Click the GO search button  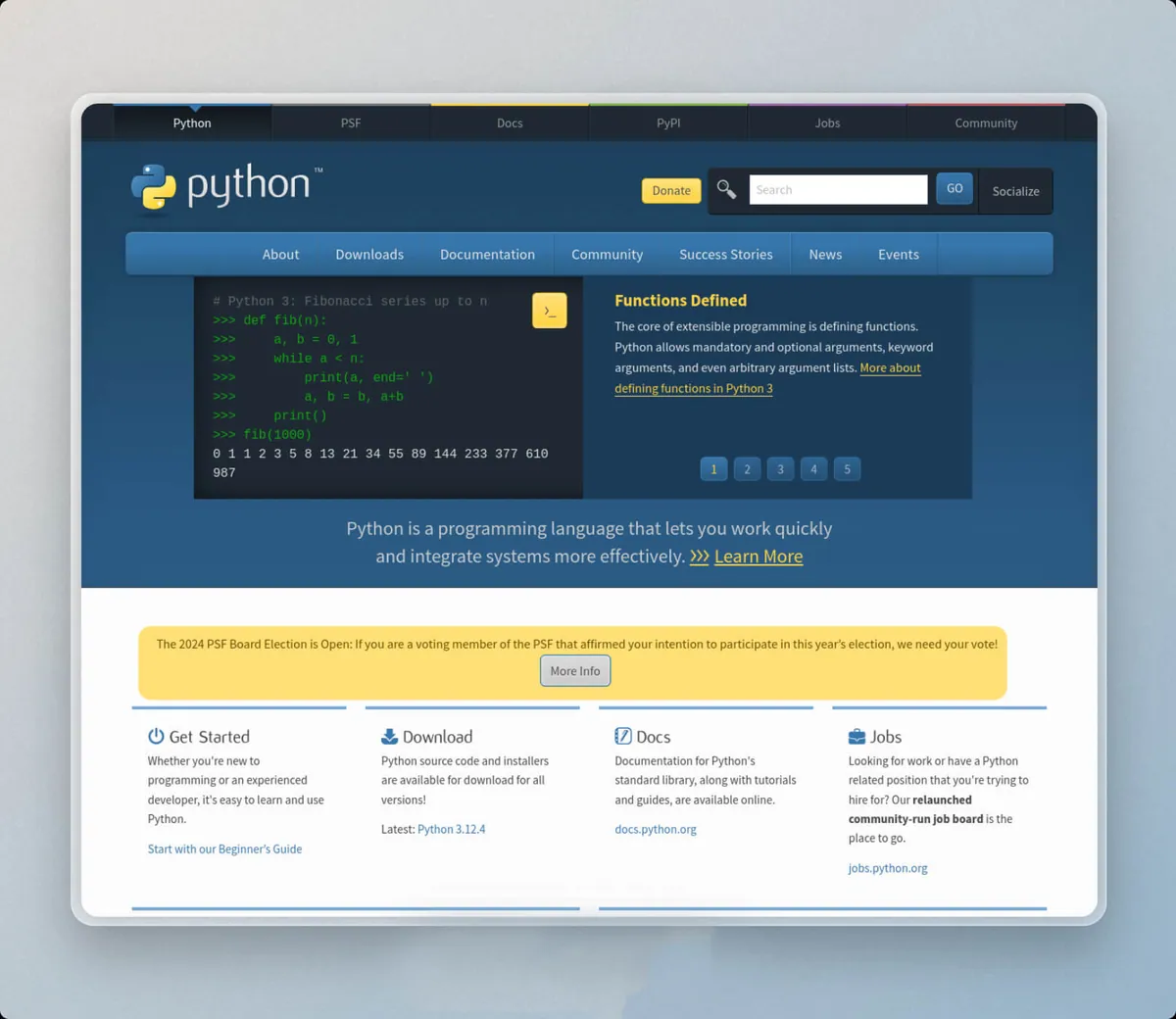[x=955, y=188]
